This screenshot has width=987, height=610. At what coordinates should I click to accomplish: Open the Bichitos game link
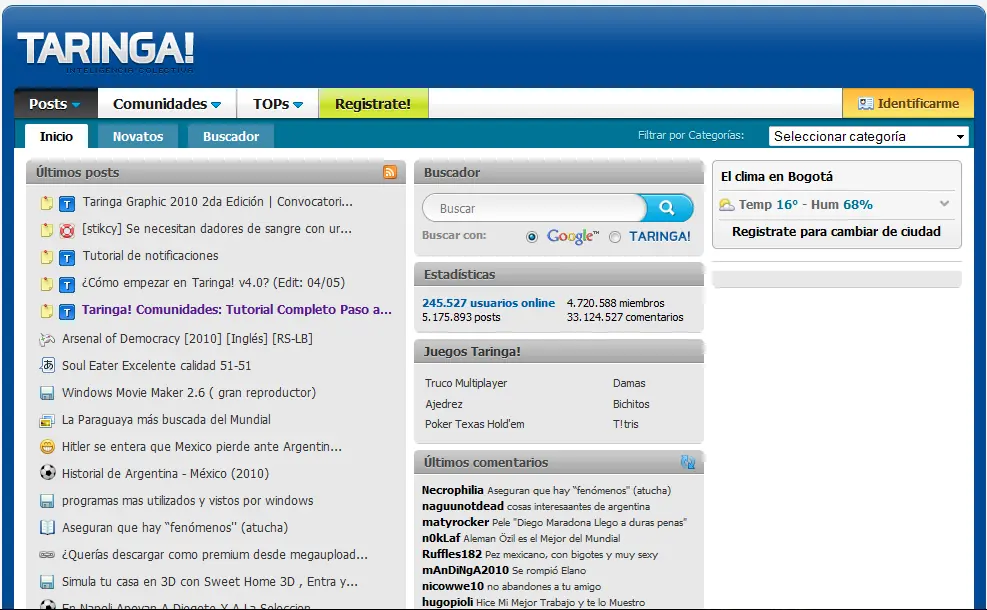(x=631, y=404)
